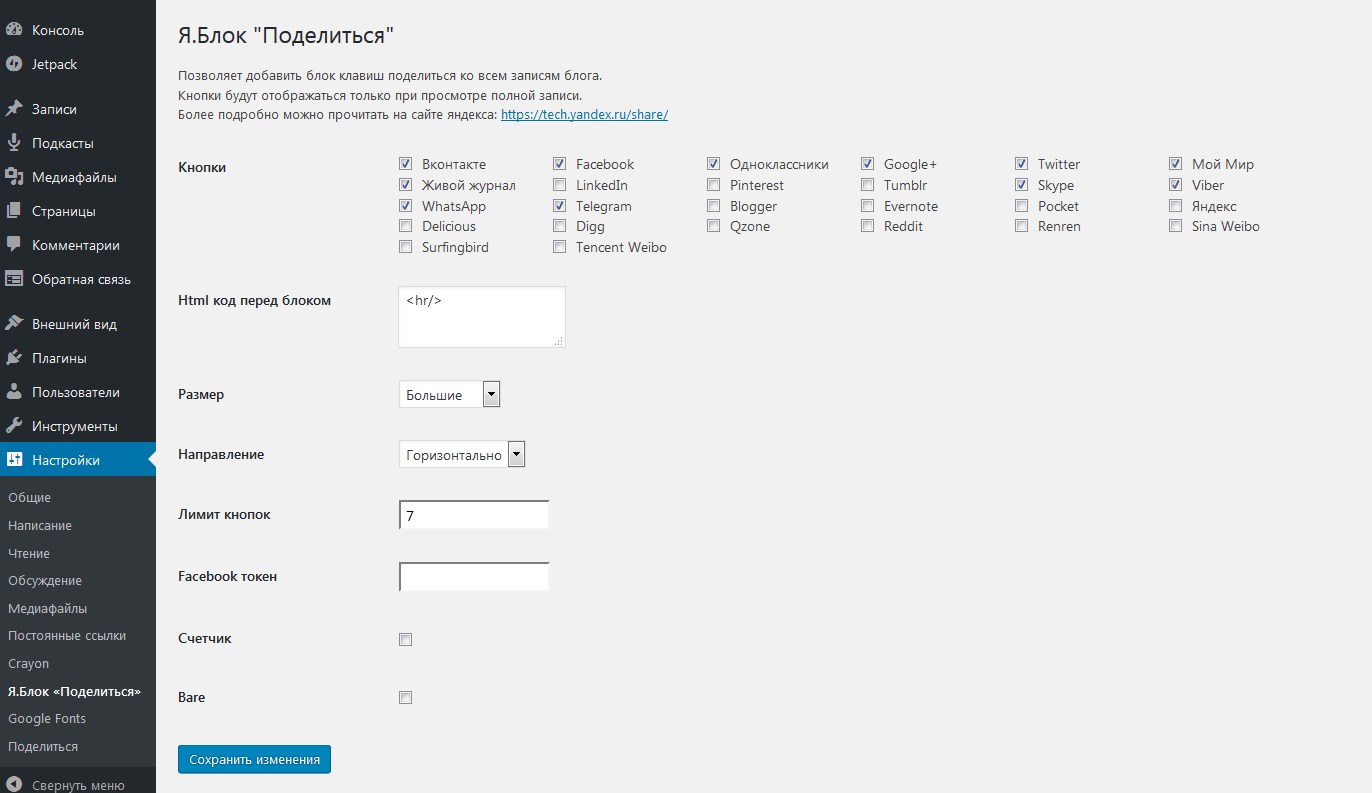Click the Jetpack icon in sidebar
The height and width of the screenshot is (793, 1372).
click(14, 64)
